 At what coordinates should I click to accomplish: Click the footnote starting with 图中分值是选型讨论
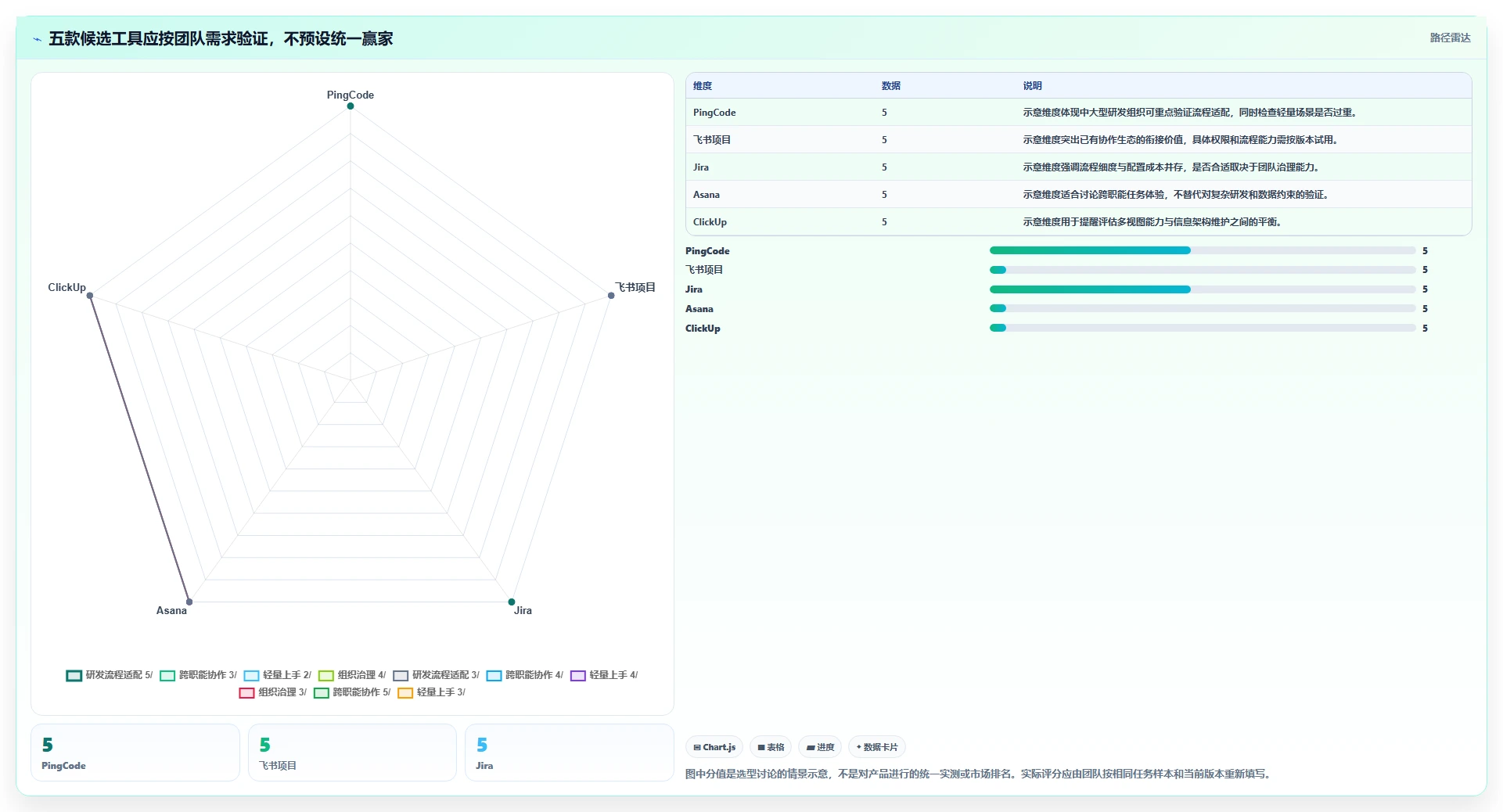pos(980,774)
